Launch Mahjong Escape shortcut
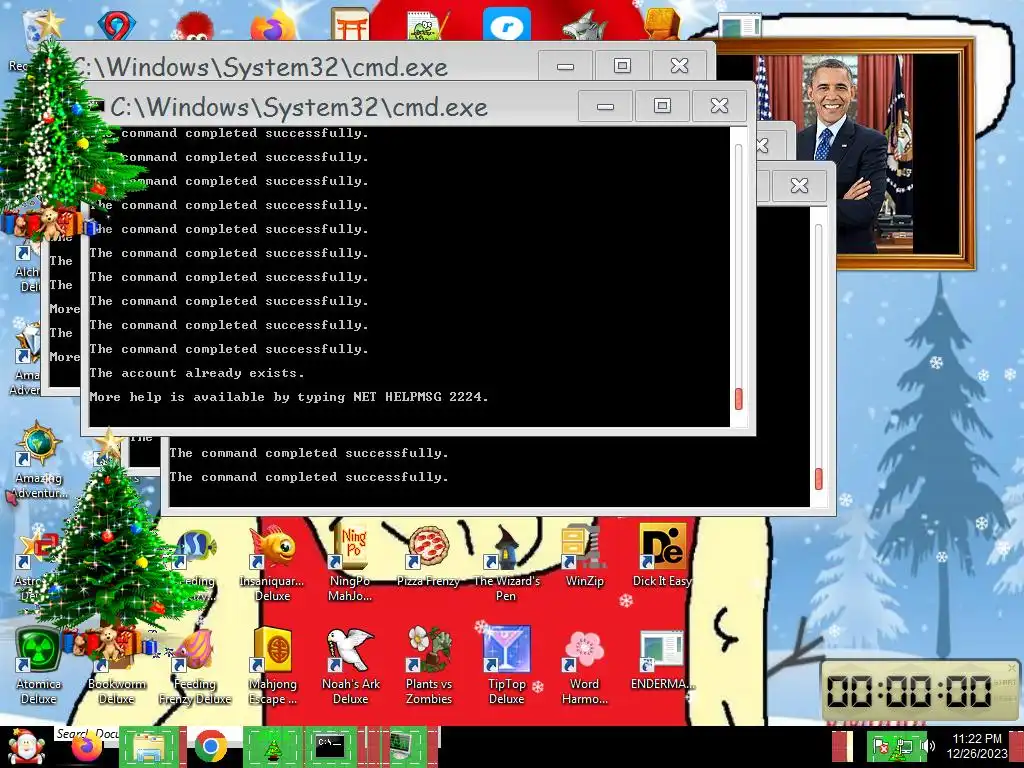This screenshot has width=1024, height=768. click(272, 665)
